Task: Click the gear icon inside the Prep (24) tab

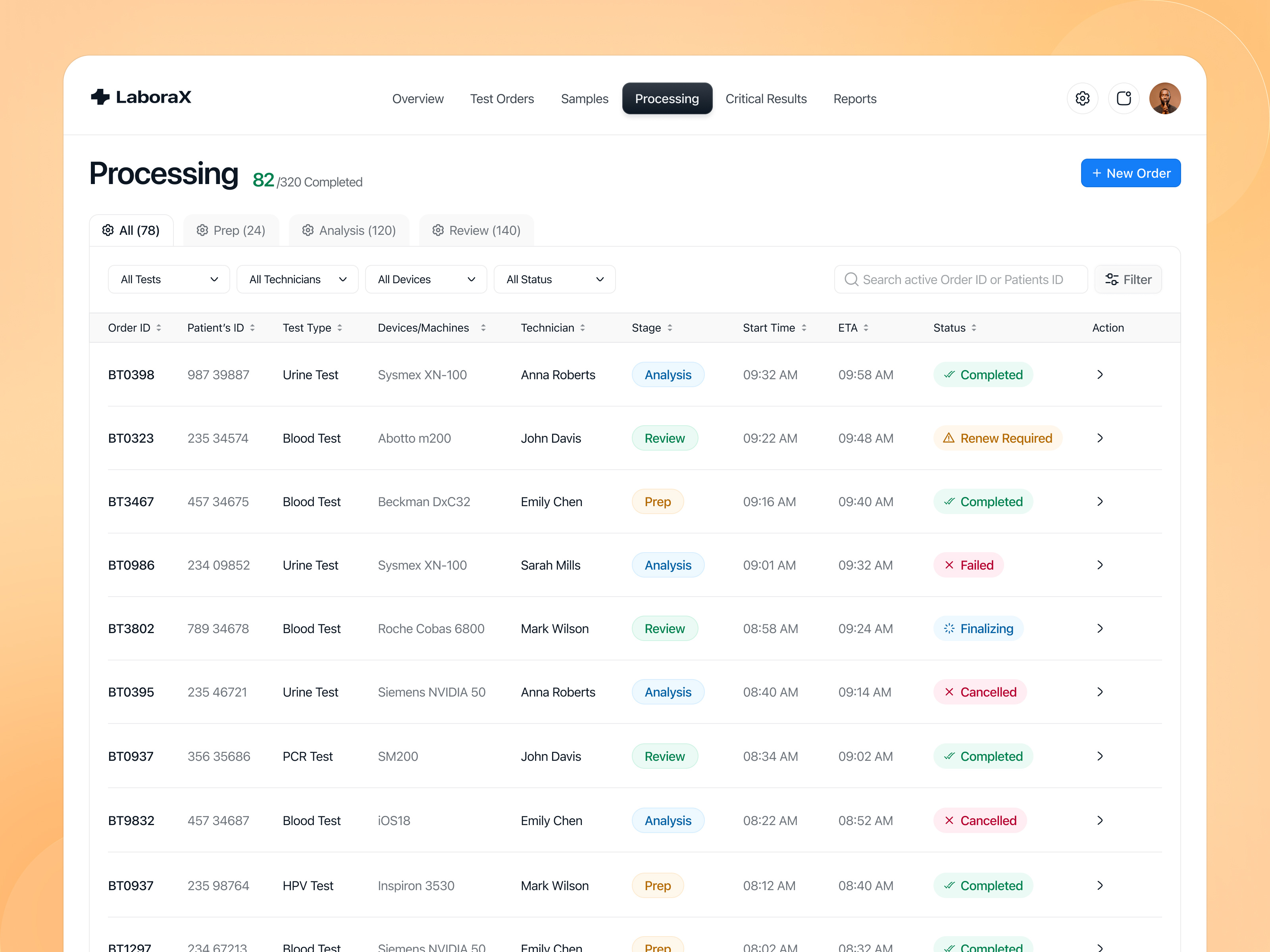Action: pyautogui.click(x=202, y=230)
